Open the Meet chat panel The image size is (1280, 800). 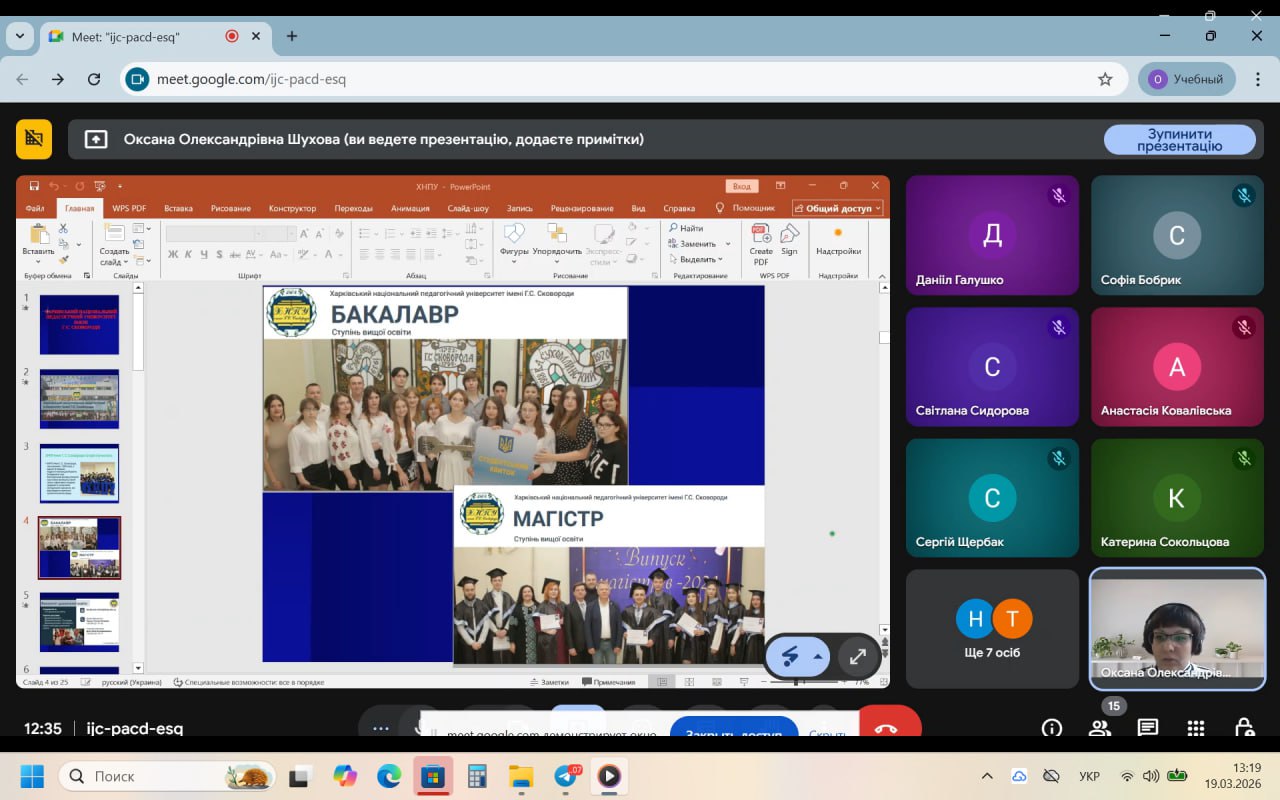point(1147,728)
